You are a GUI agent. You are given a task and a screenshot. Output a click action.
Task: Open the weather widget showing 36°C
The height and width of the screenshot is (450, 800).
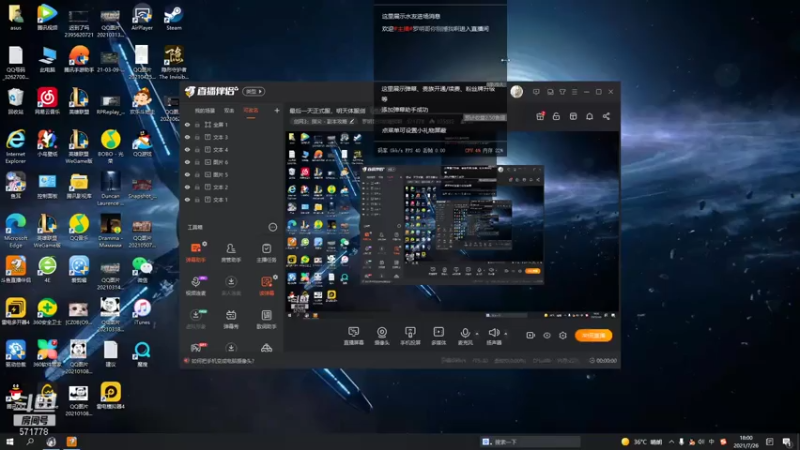pyautogui.click(x=642, y=442)
